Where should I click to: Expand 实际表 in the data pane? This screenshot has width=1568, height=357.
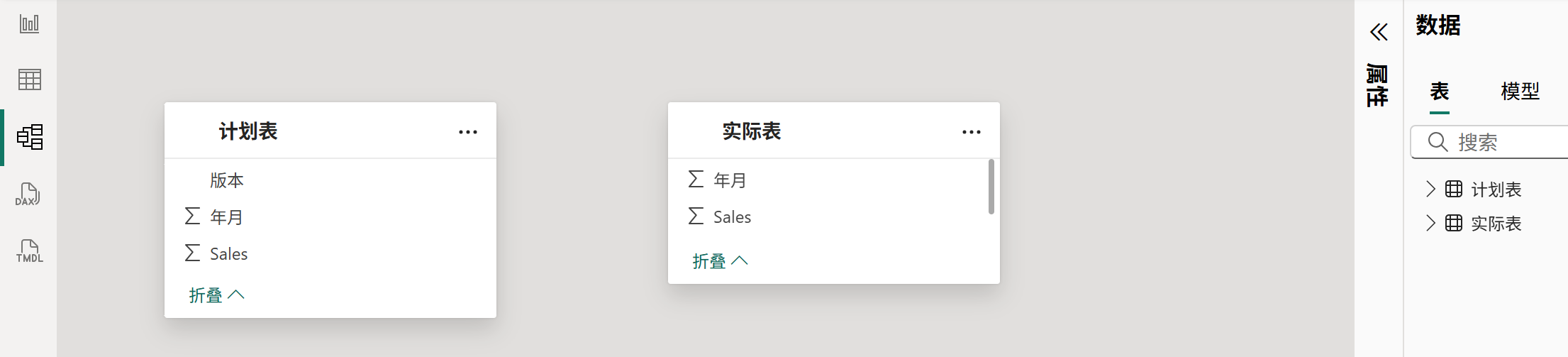click(x=1430, y=223)
